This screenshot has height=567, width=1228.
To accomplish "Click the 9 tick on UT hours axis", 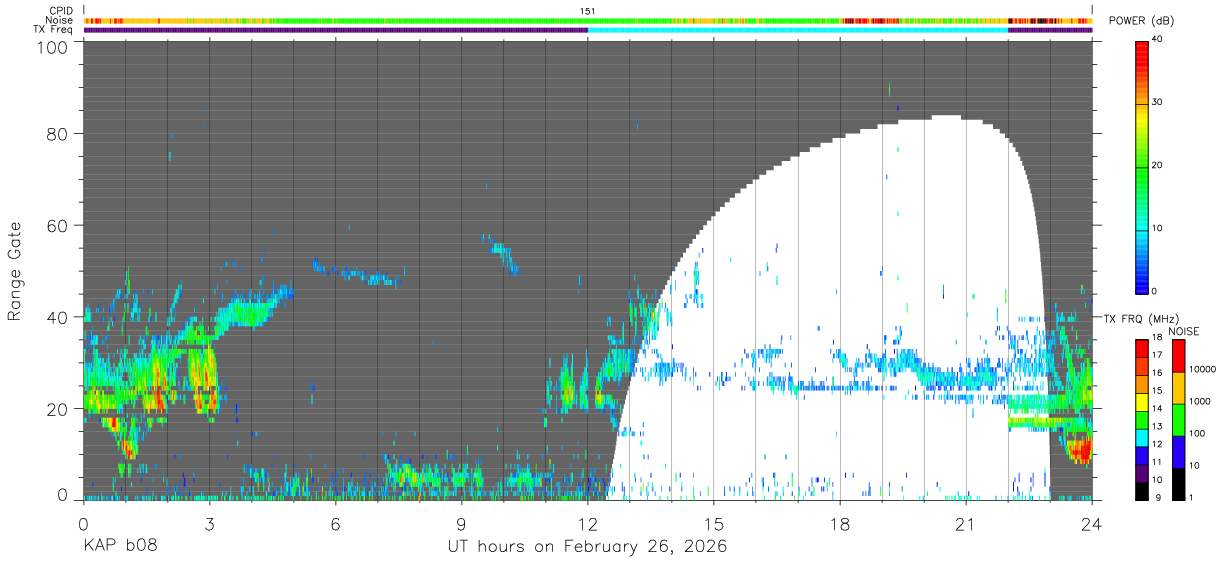I will [x=462, y=523].
